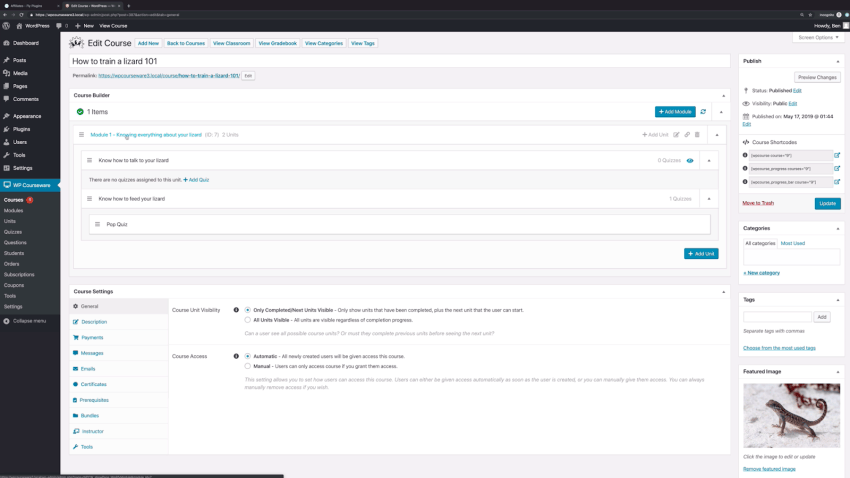
Task: Click info icon next to Course Access
Action: [x=236, y=356]
